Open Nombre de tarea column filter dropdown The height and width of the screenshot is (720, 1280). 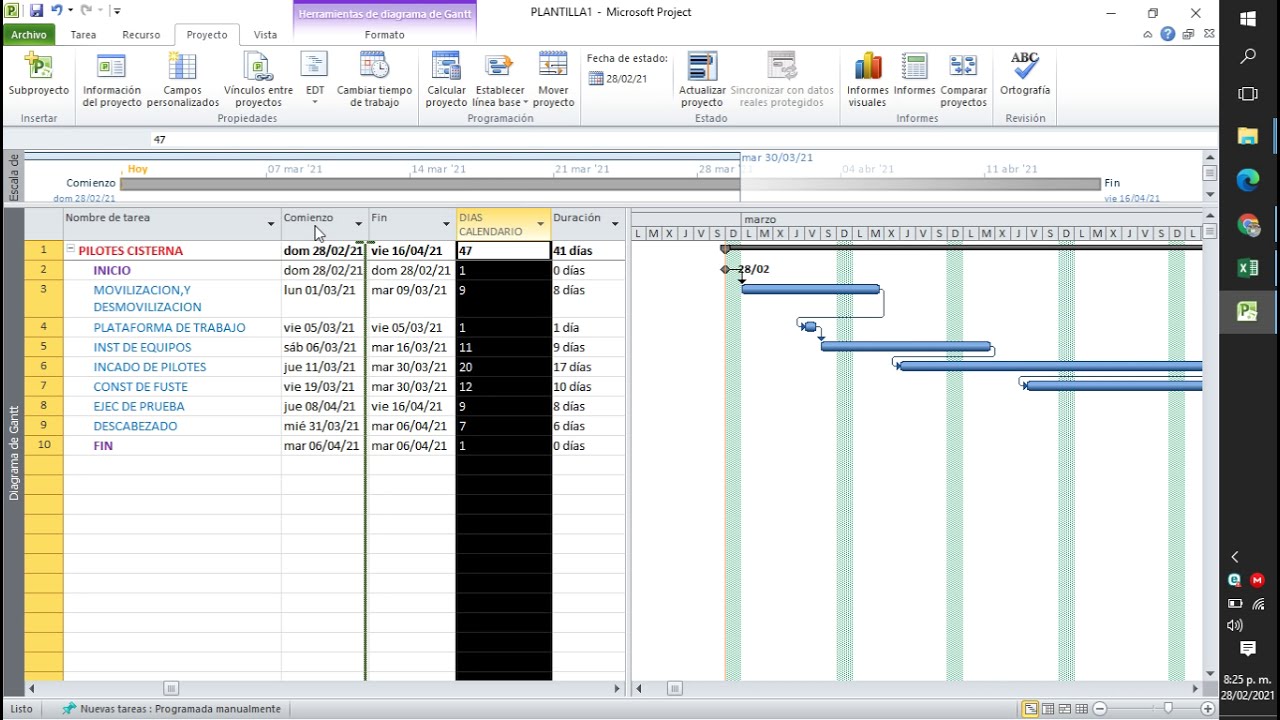271,224
